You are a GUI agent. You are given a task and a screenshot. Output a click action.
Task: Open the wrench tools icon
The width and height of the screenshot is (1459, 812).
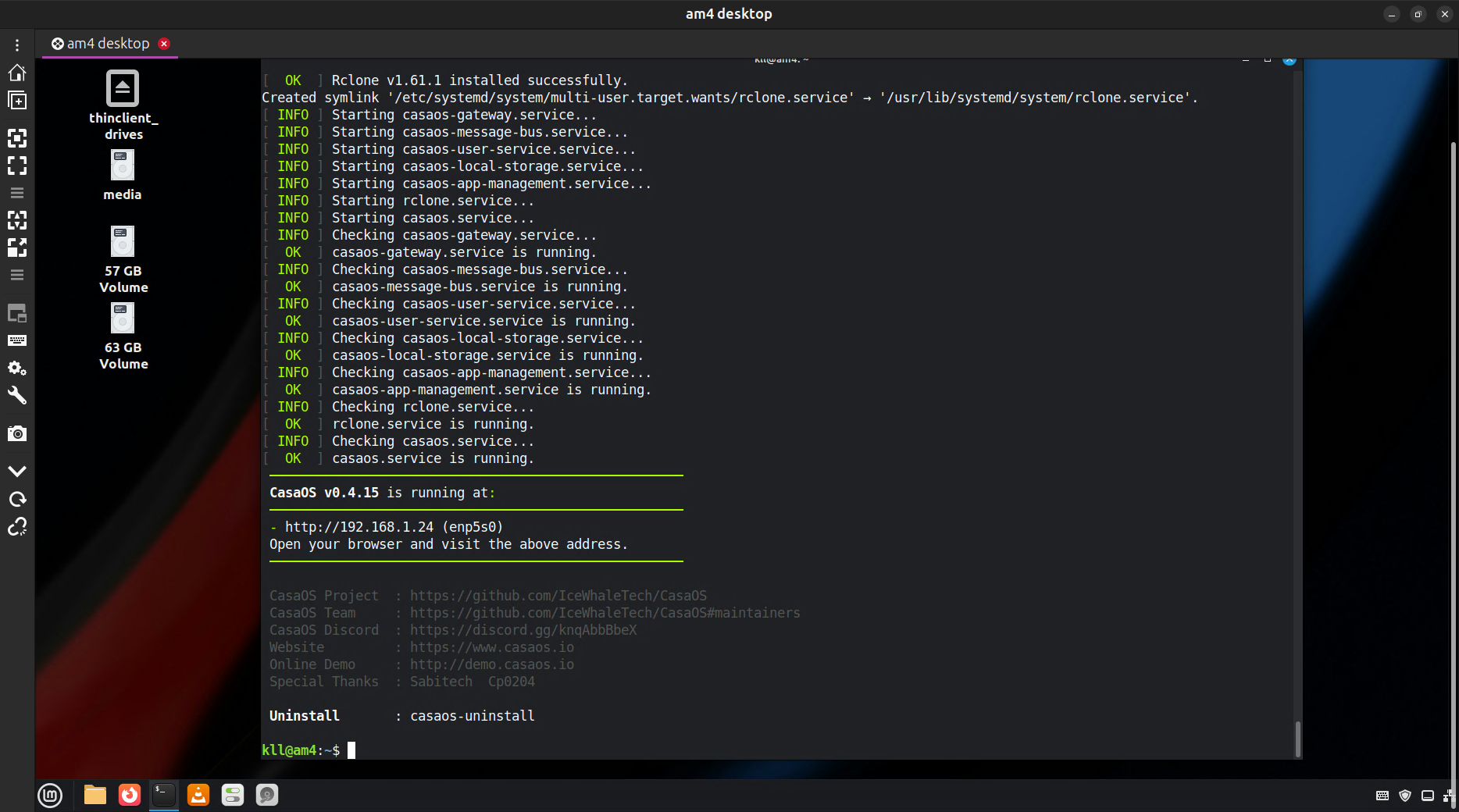click(x=17, y=396)
